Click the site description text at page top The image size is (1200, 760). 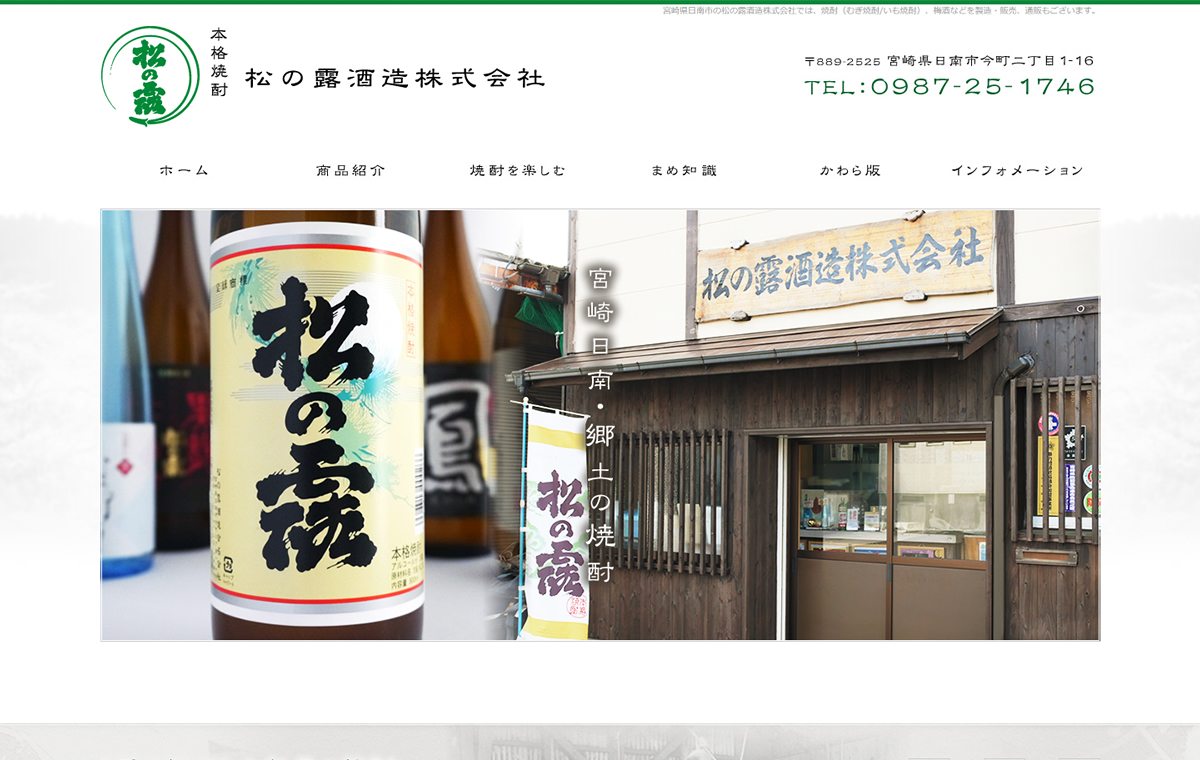[880, 11]
